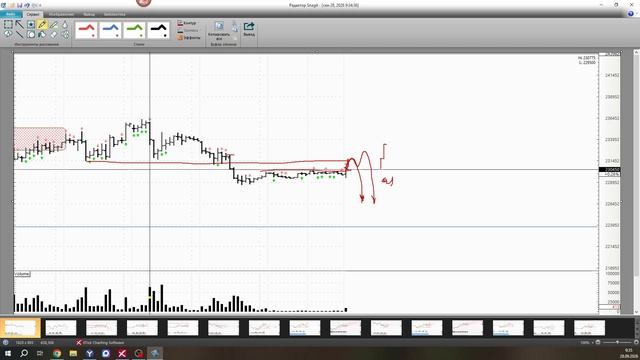Select the second tray thumbnail
Screen dimensions: 640x360
(61, 328)
